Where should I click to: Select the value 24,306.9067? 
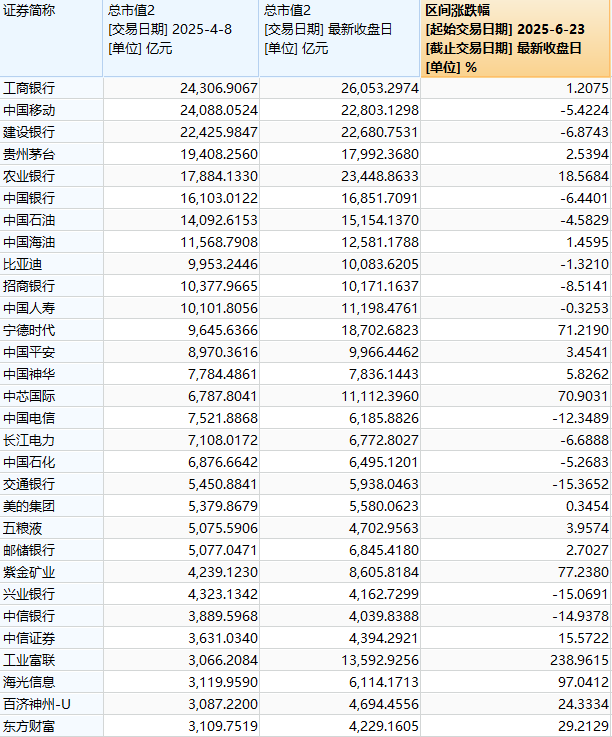point(219,88)
